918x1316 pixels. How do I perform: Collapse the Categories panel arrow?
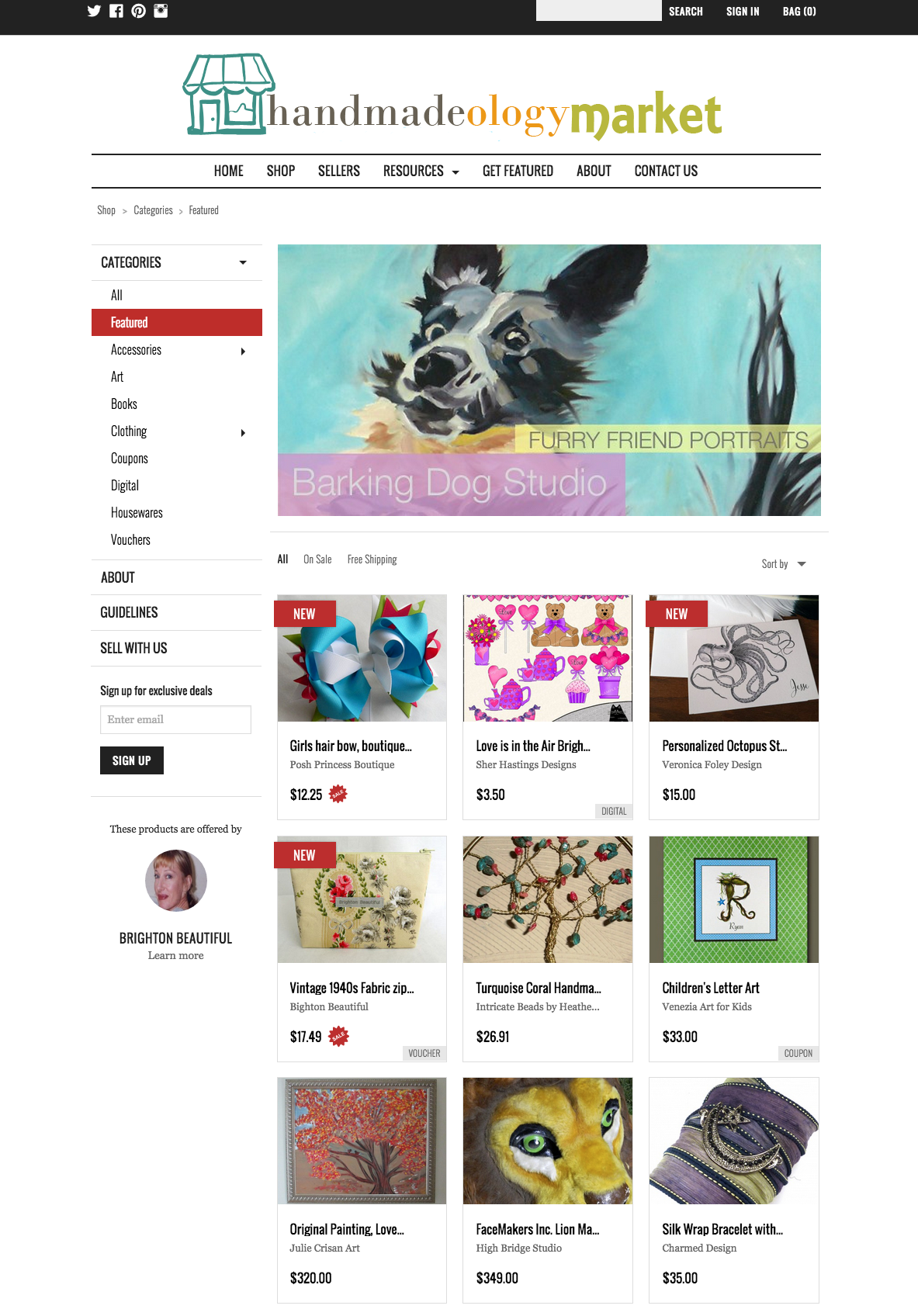243,263
